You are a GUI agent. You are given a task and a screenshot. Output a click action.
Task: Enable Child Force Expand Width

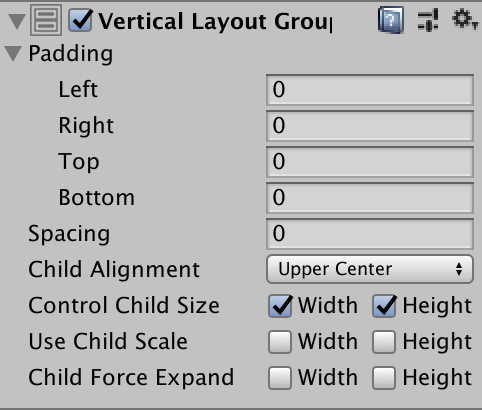click(x=280, y=378)
